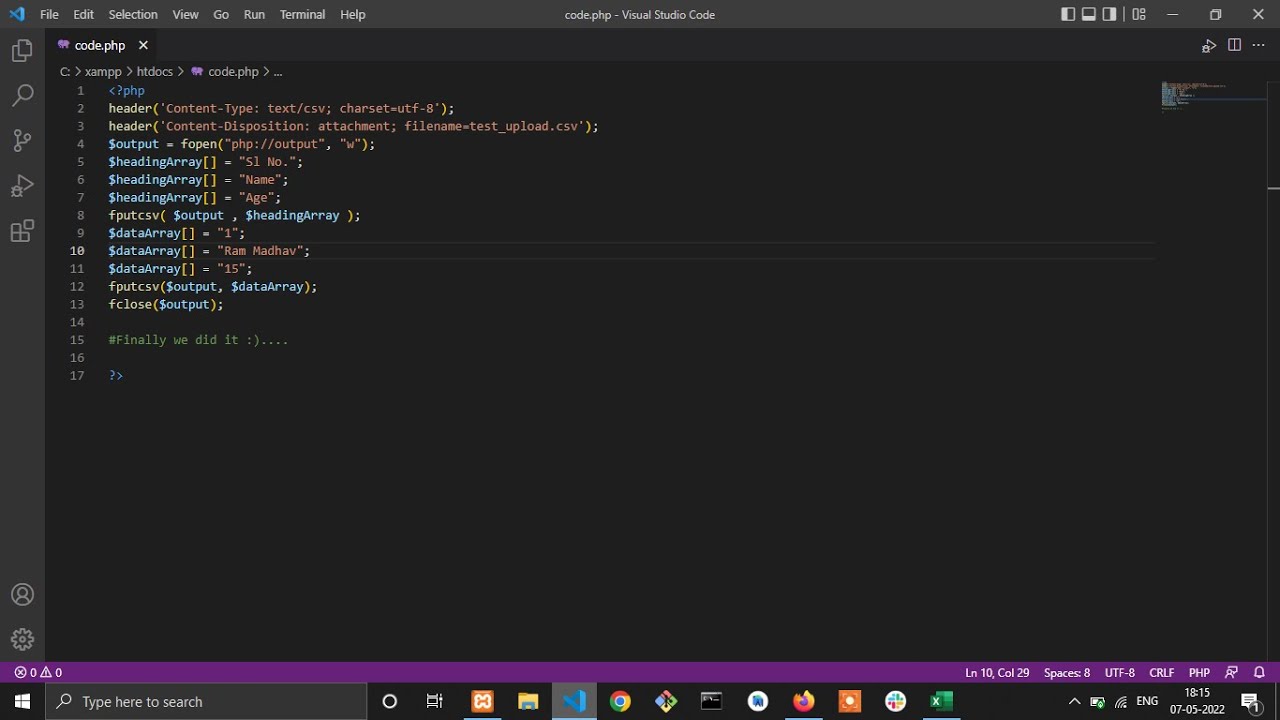Click the Run Code play icon
The width and height of the screenshot is (1280, 720).
(1209, 46)
